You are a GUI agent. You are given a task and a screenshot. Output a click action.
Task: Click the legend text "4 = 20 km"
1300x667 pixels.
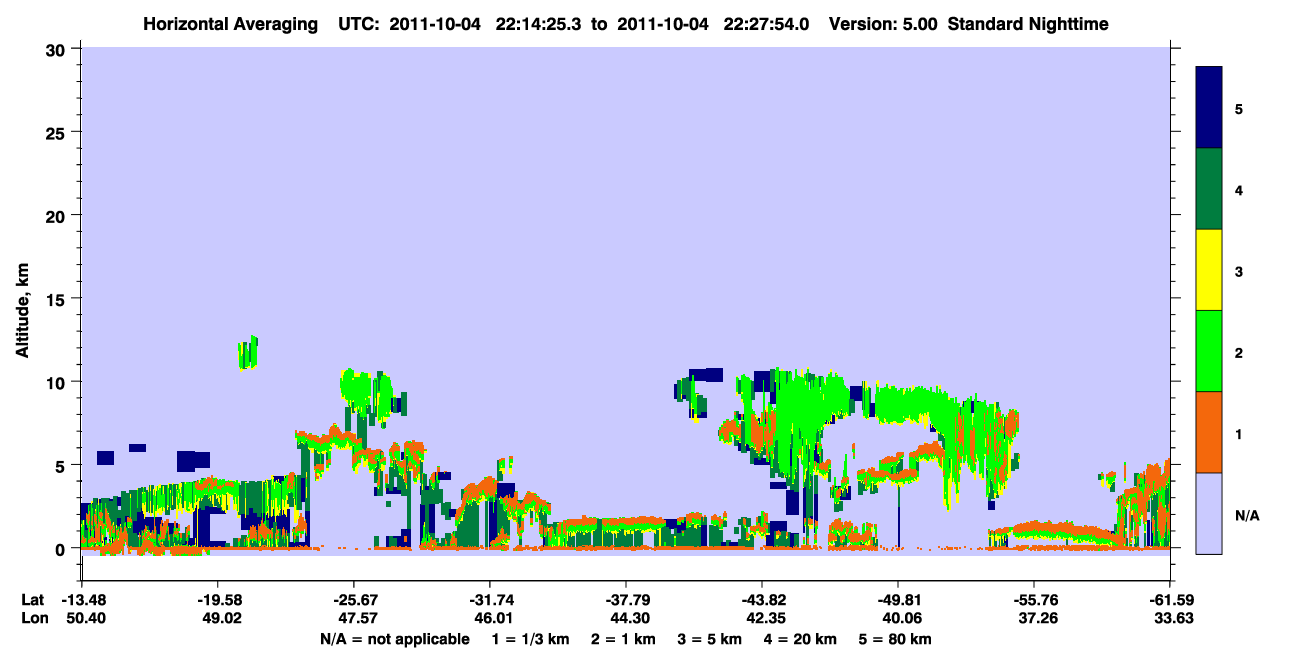point(800,639)
